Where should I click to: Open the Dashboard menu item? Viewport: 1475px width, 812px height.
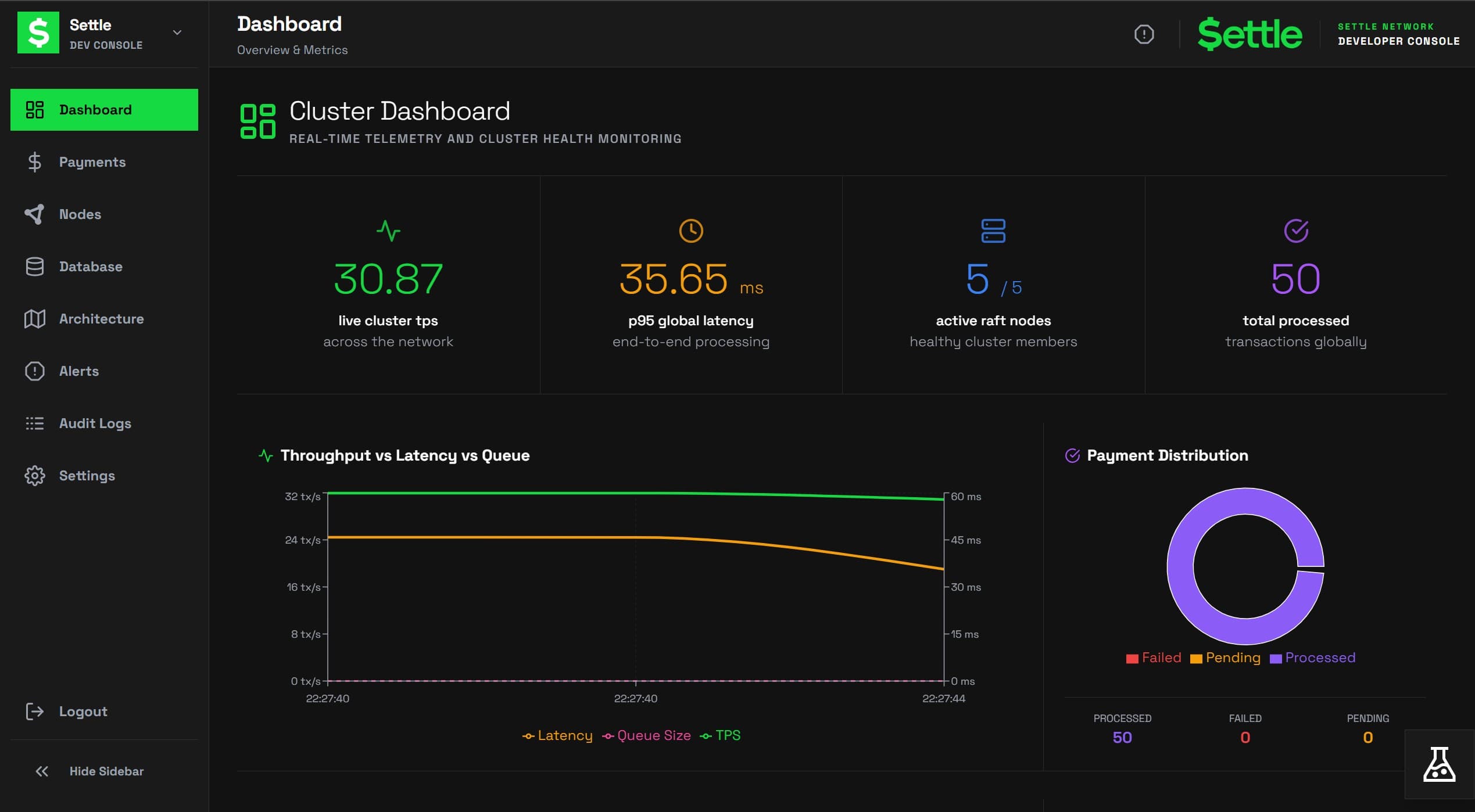[x=104, y=110]
